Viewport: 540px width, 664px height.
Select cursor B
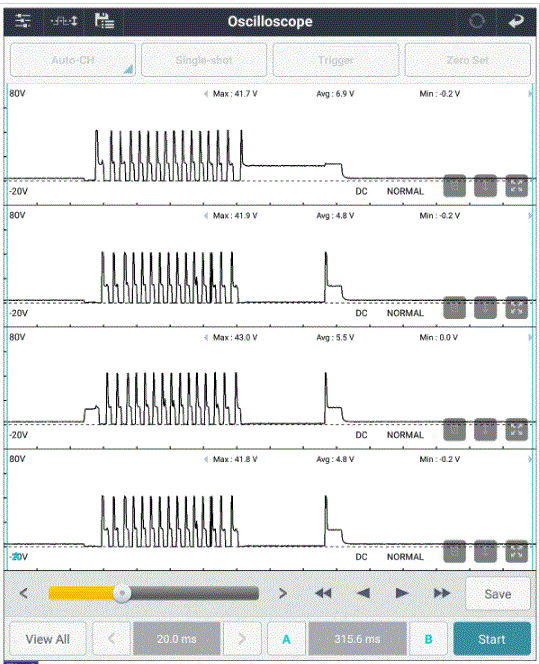point(428,639)
